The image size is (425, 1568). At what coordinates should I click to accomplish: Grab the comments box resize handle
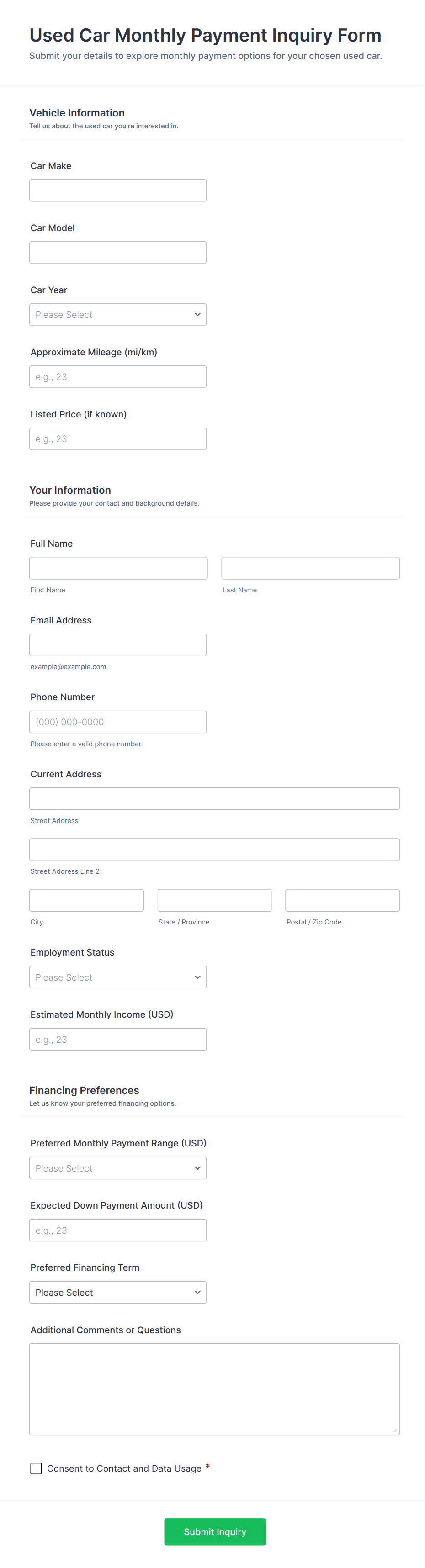tap(395, 1431)
